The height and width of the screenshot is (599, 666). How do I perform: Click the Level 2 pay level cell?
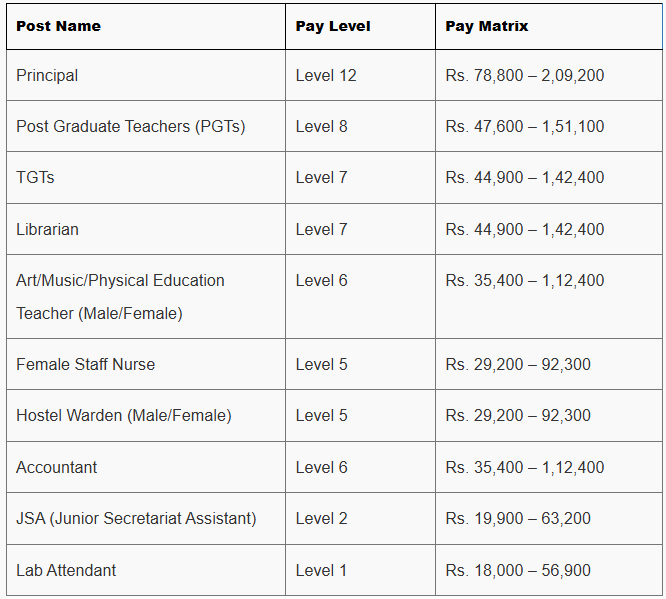click(x=322, y=518)
